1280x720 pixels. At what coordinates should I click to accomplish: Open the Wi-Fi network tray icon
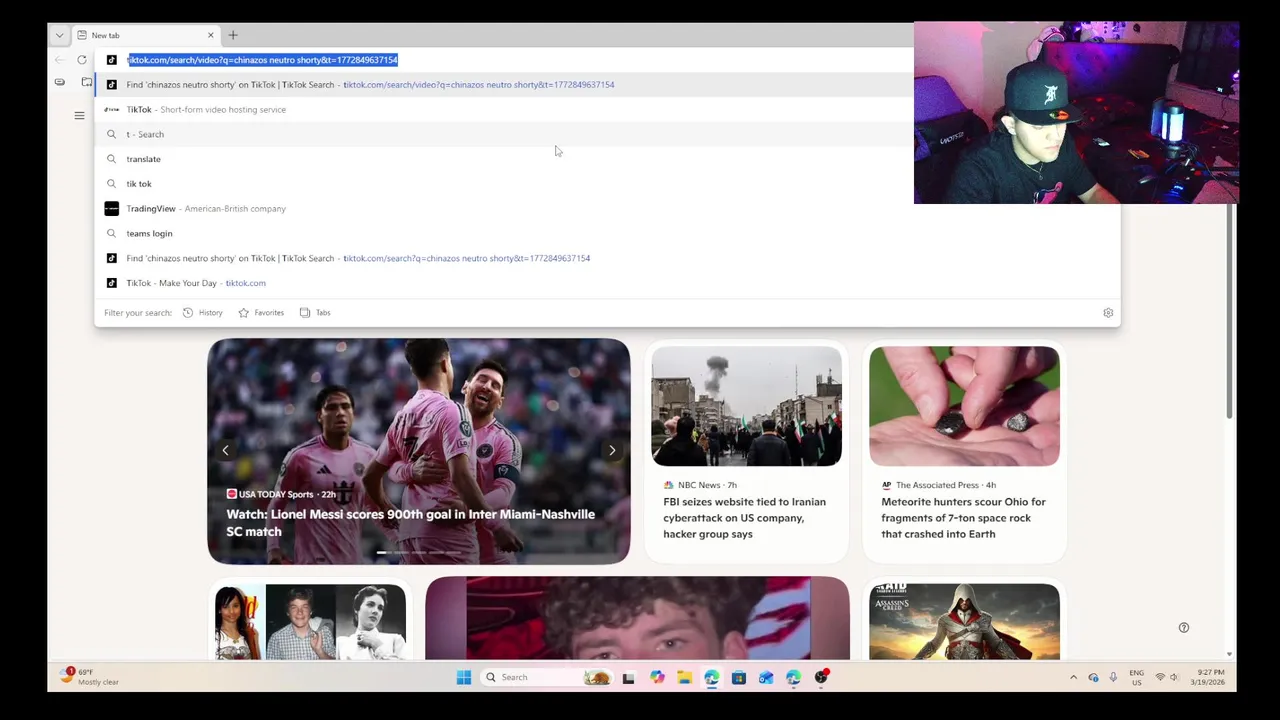(1160, 677)
